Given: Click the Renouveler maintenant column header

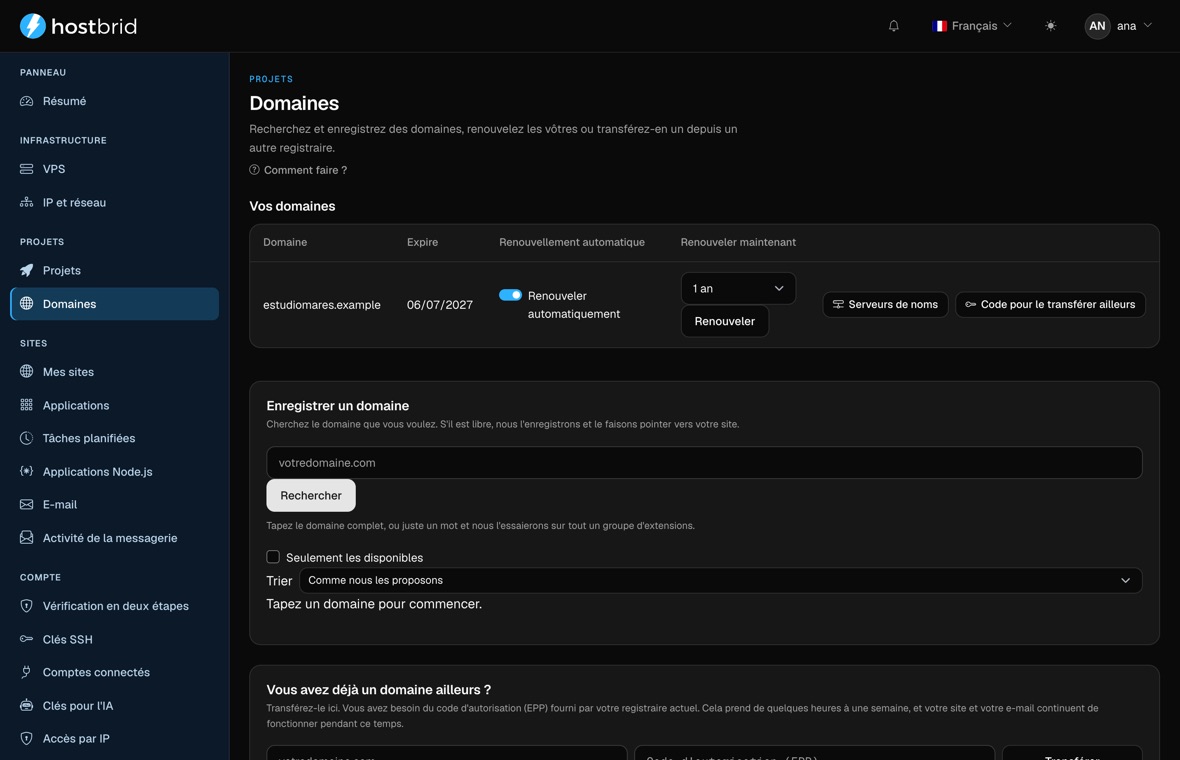Looking at the screenshot, I should (738, 242).
